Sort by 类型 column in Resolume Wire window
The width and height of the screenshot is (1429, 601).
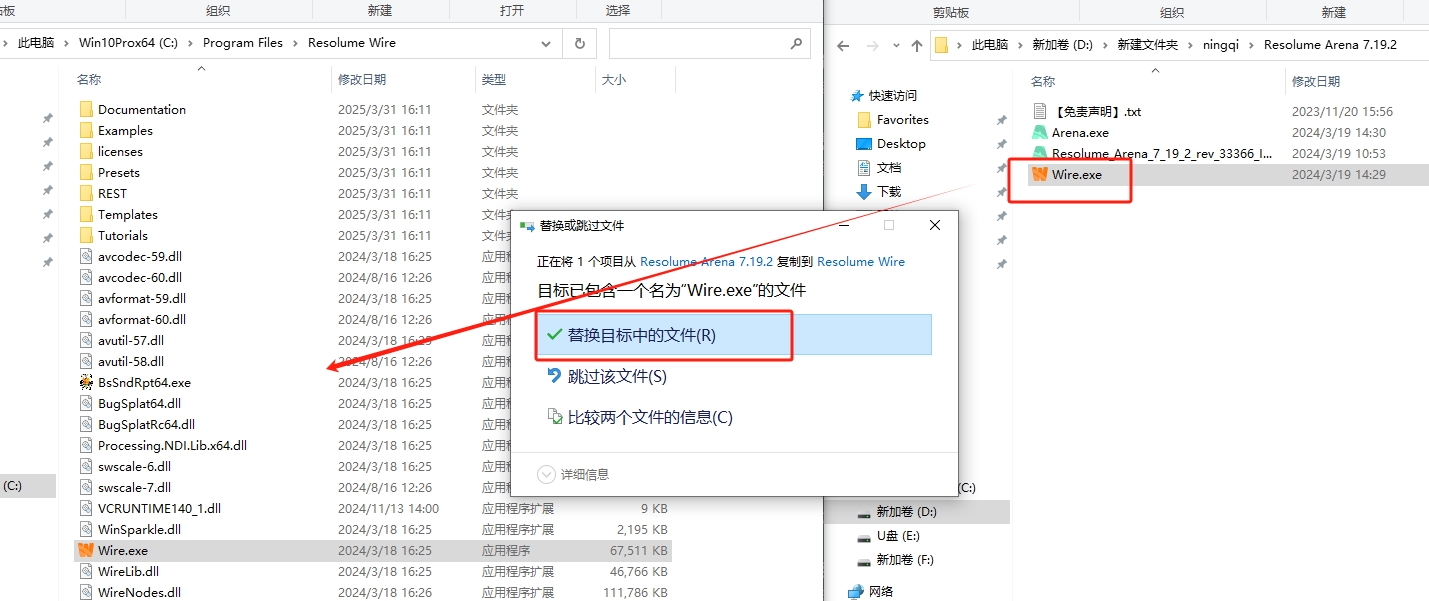point(494,79)
